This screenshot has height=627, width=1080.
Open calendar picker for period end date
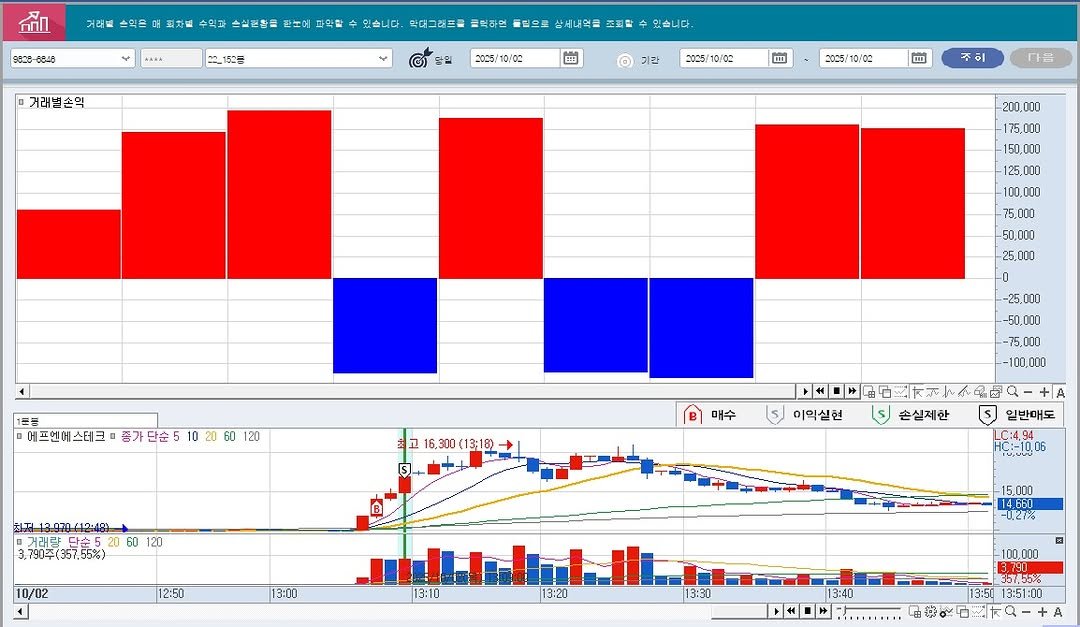pyautogui.click(x=919, y=59)
